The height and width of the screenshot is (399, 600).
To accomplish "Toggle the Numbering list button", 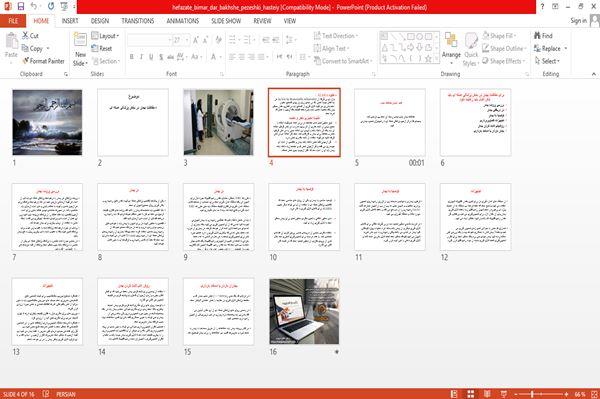I will (248, 40).
